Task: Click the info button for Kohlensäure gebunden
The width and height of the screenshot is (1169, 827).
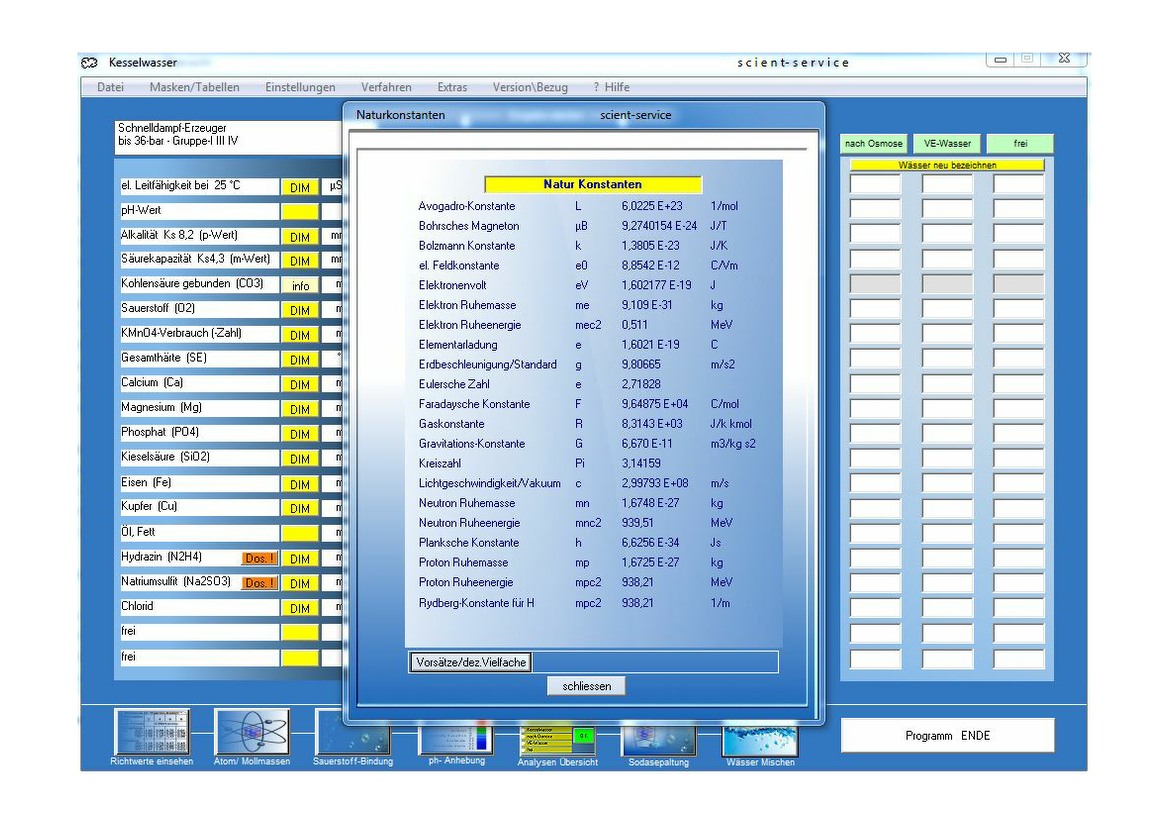Action: pyautogui.click(x=300, y=286)
